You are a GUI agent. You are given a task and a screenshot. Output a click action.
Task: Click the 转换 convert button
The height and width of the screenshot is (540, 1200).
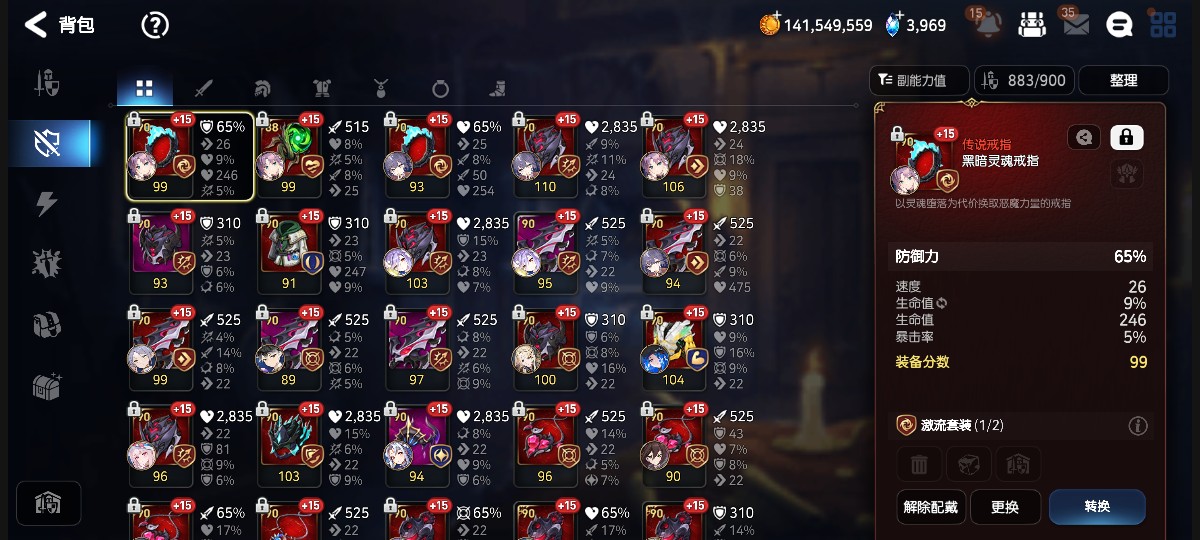pos(1097,507)
